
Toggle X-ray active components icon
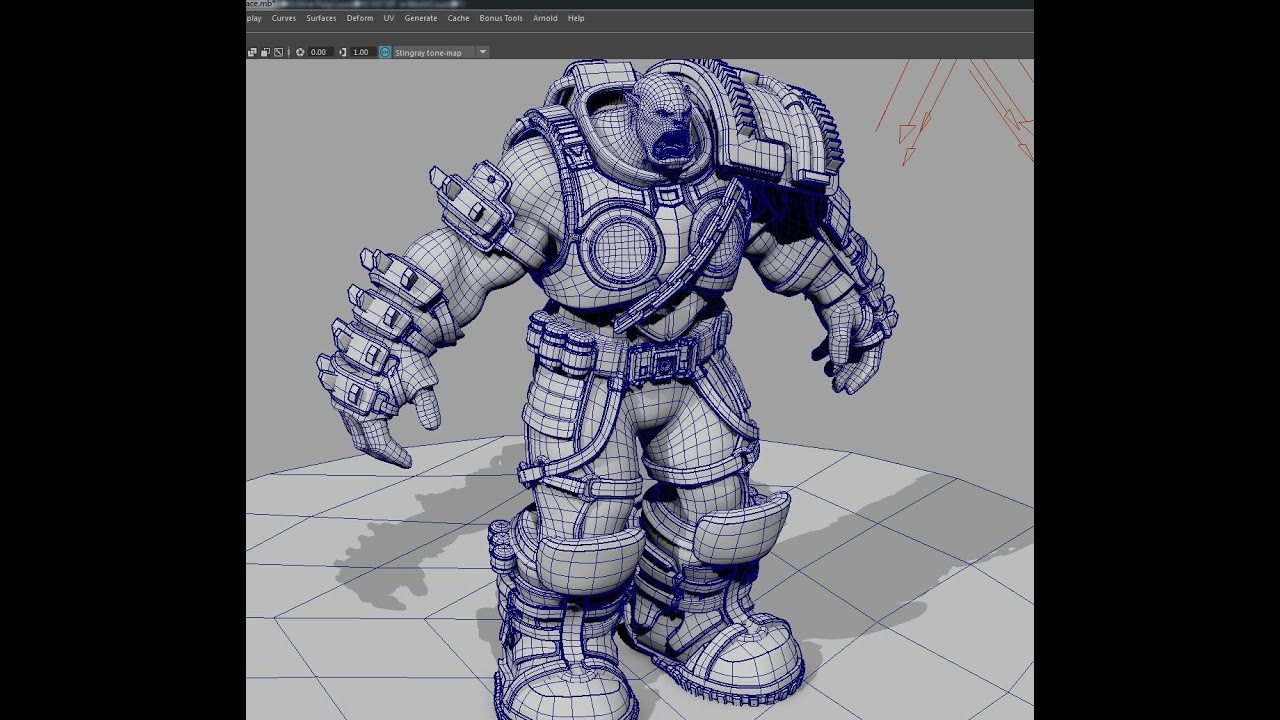coord(265,52)
